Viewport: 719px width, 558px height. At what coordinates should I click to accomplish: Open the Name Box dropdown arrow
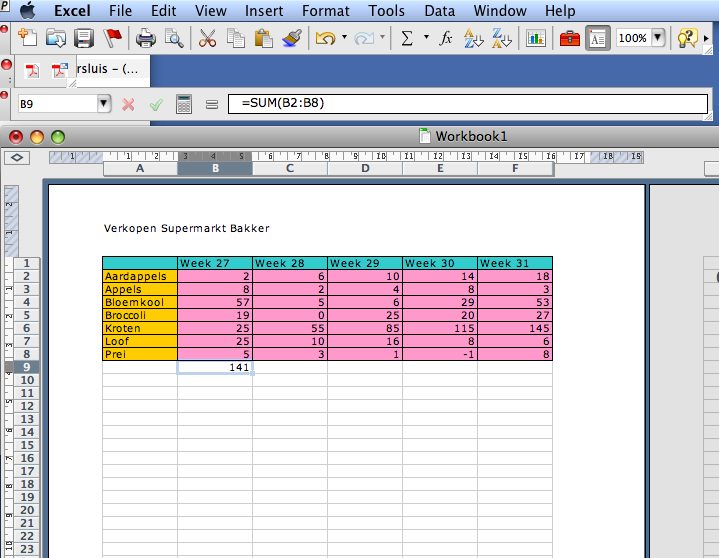click(x=104, y=104)
